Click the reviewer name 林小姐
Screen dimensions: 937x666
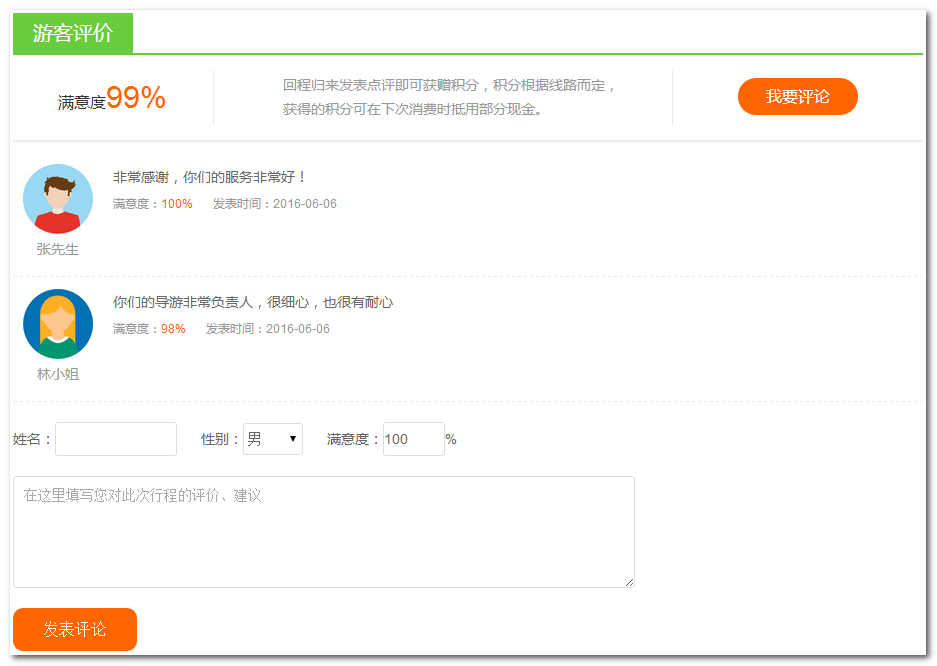coord(58,374)
